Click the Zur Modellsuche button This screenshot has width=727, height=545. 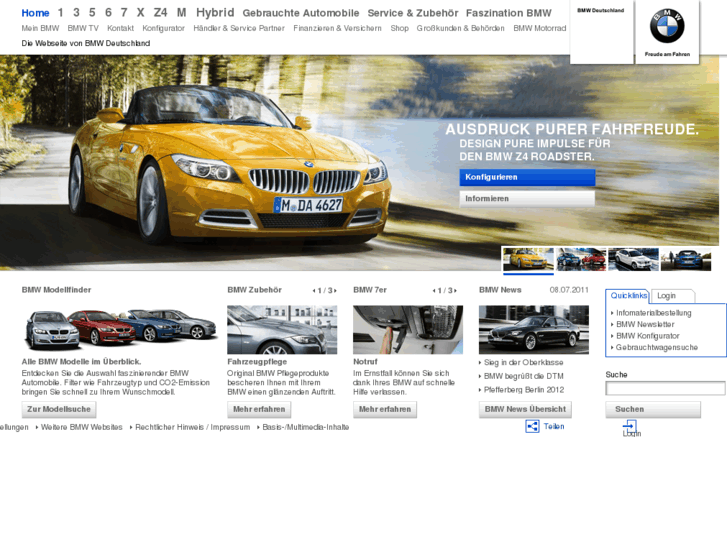(x=59, y=409)
